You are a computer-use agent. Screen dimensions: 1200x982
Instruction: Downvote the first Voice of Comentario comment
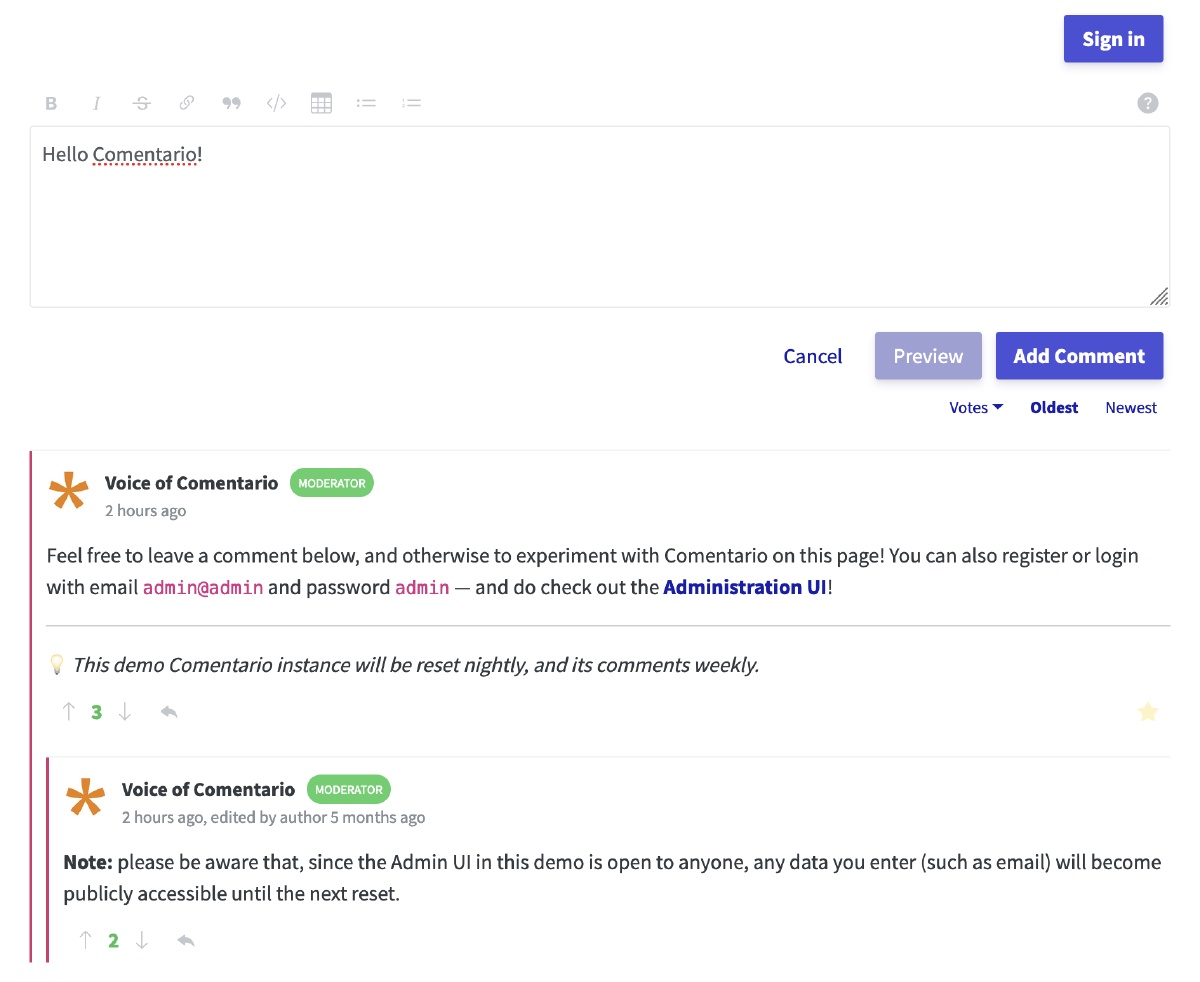(125, 712)
